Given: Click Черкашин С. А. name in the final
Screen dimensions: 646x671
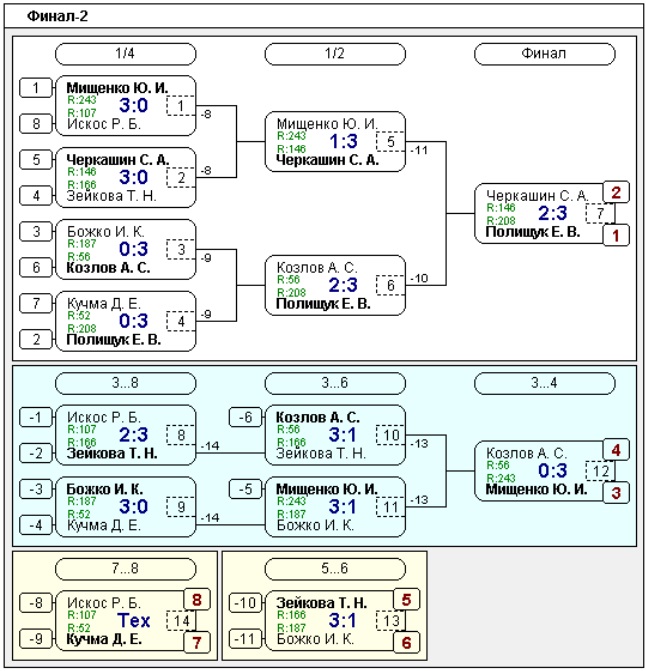Looking at the screenshot, I should 537,196.
